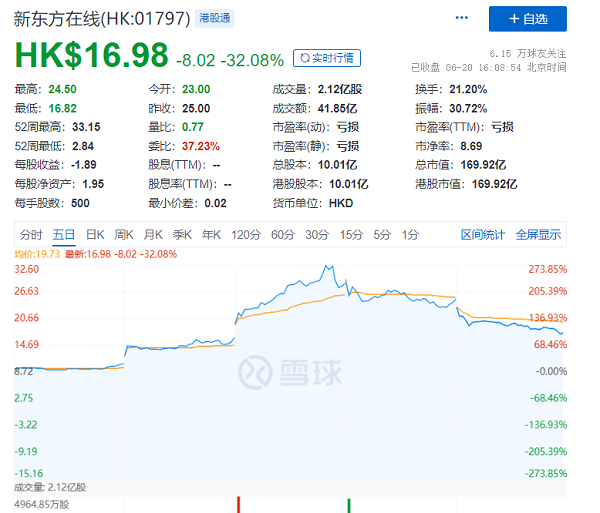Switch to 周K chart view
600x513 pixels.
(124, 235)
